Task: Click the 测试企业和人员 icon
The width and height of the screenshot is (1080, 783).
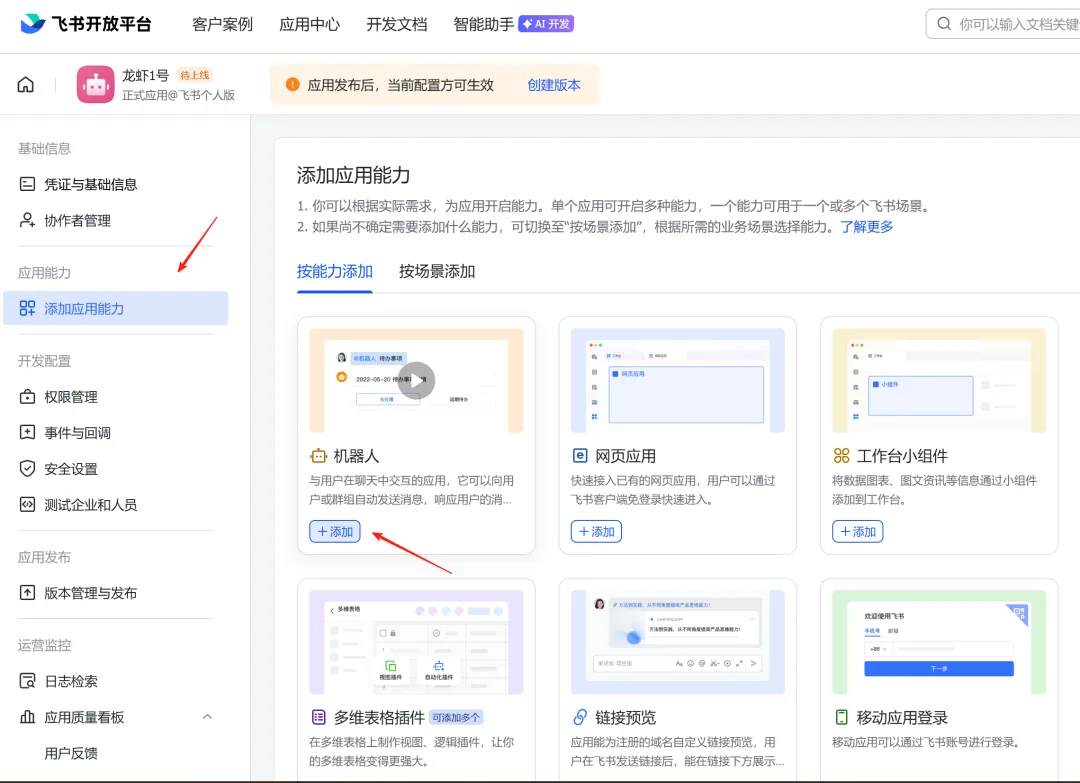Action: [x=27, y=505]
